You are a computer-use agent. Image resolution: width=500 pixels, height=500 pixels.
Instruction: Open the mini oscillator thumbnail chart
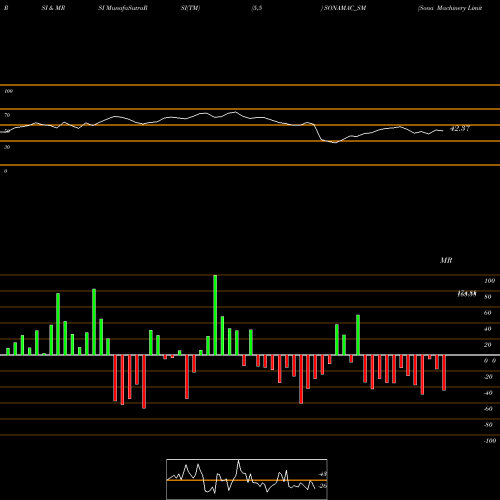pyautogui.click(x=247, y=479)
